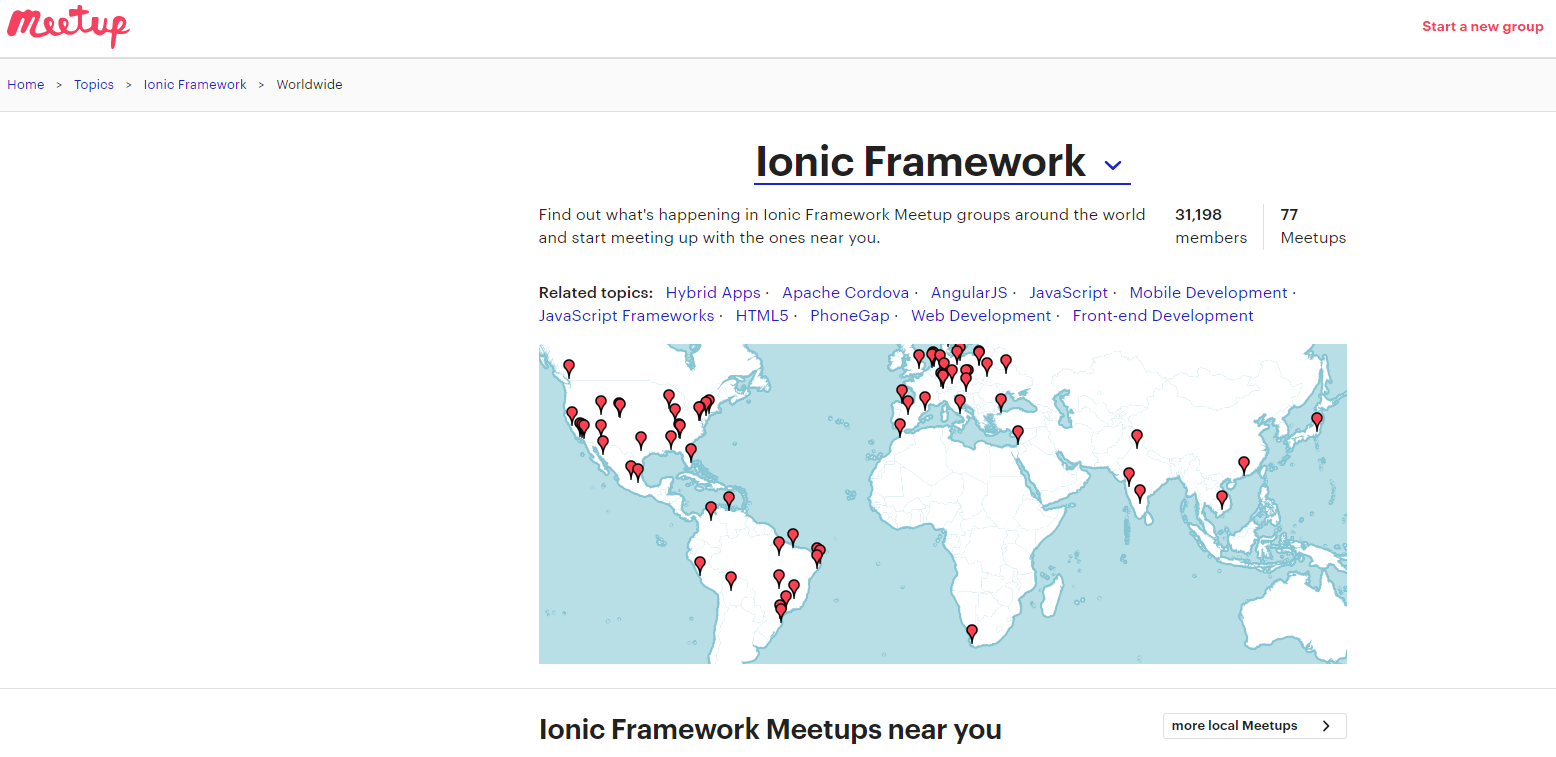Viewport: 1556px width, 757px height.
Task: Select the Mobile Development topic link
Action: (x=1208, y=293)
